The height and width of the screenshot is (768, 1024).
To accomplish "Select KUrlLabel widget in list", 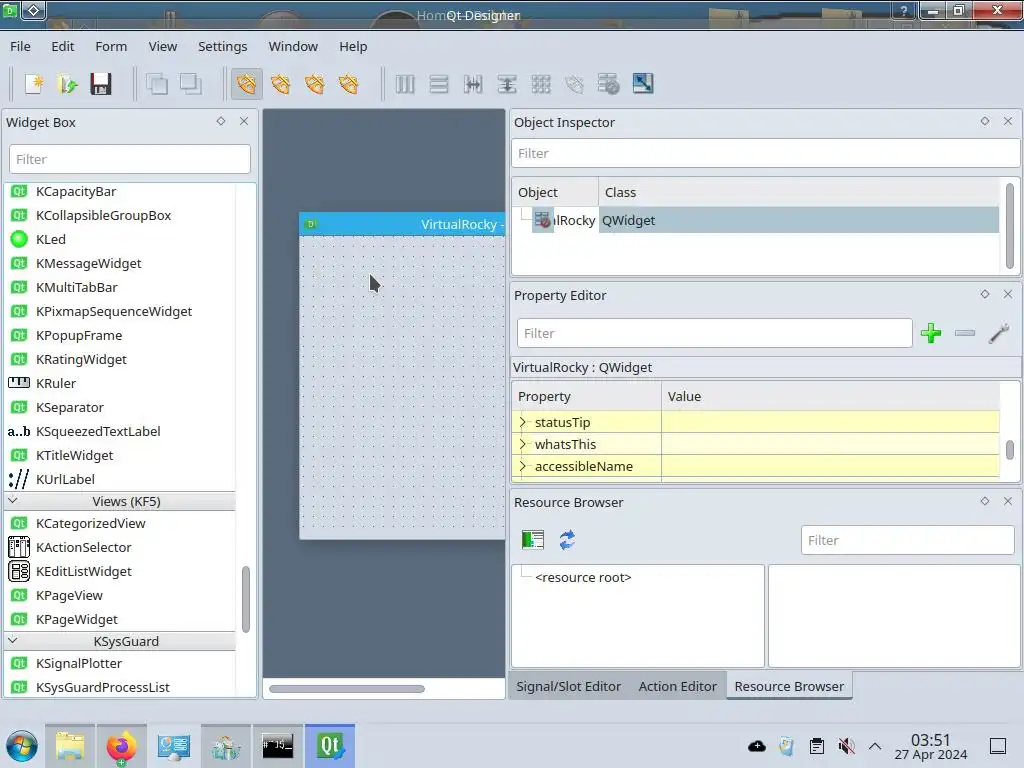I will coord(65,479).
